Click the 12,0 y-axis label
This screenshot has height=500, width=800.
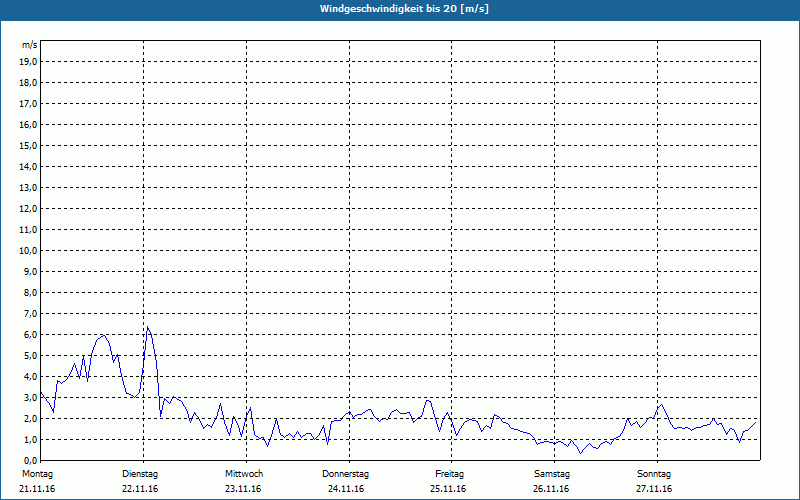click(29, 208)
